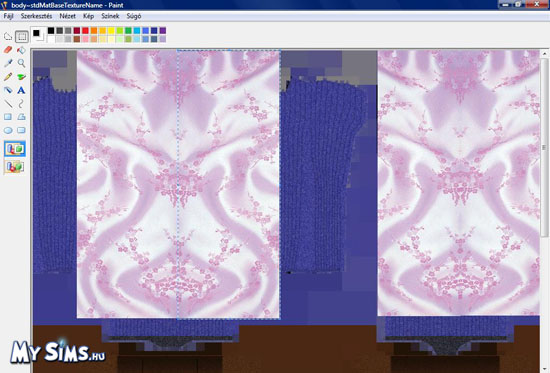Activate the Pick Color eyedropper tool
Viewport: 550px width, 373px height.
pyautogui.click(x=8, y=63)
